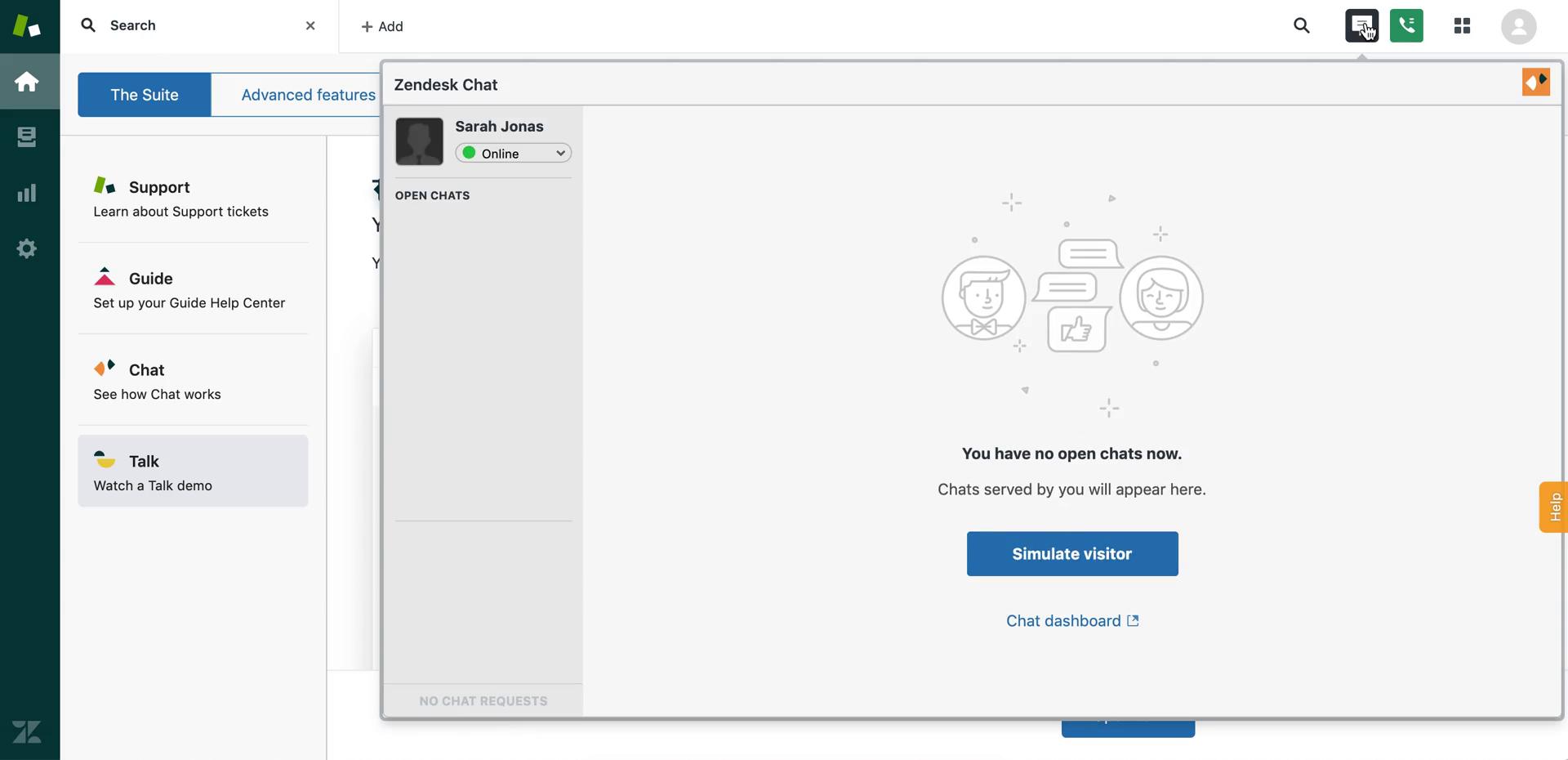Click the orange Chat product icon
Screen dimensions: 1568x760
coord(105,368)
